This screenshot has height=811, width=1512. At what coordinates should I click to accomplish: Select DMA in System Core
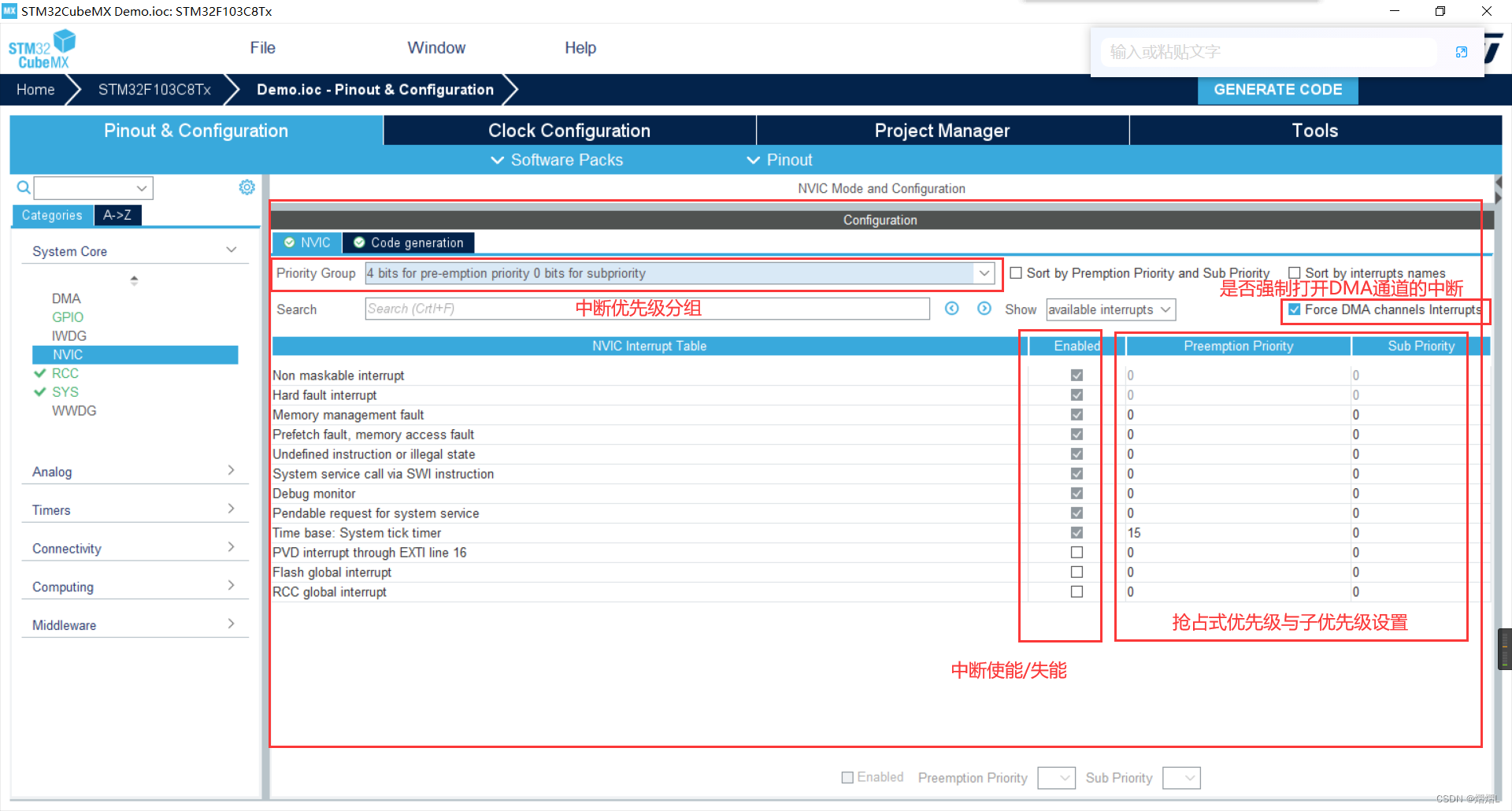point(66,298)
